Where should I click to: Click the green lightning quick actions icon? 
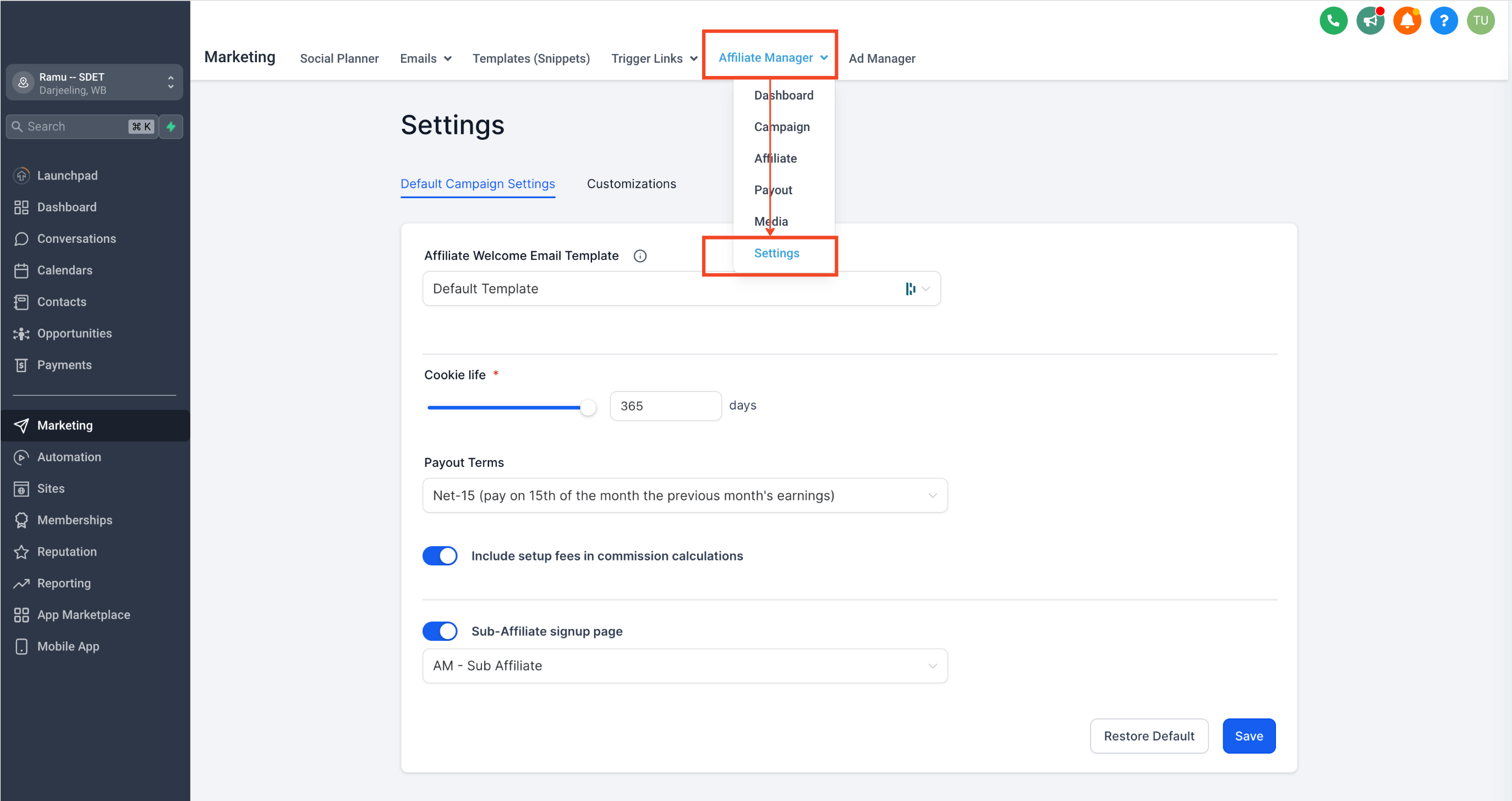171,126
